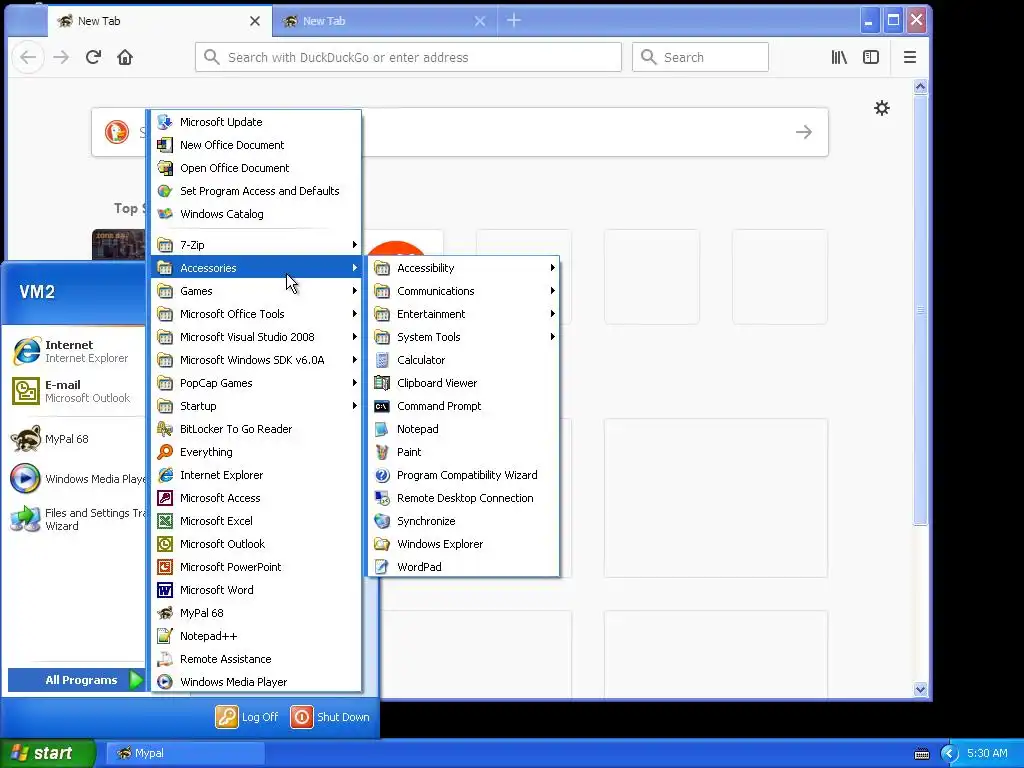Image resolution: width=1024 pixels, height=768 pixels.
Task: Open Set Program Access and Defaults
Action: [256, 191]
